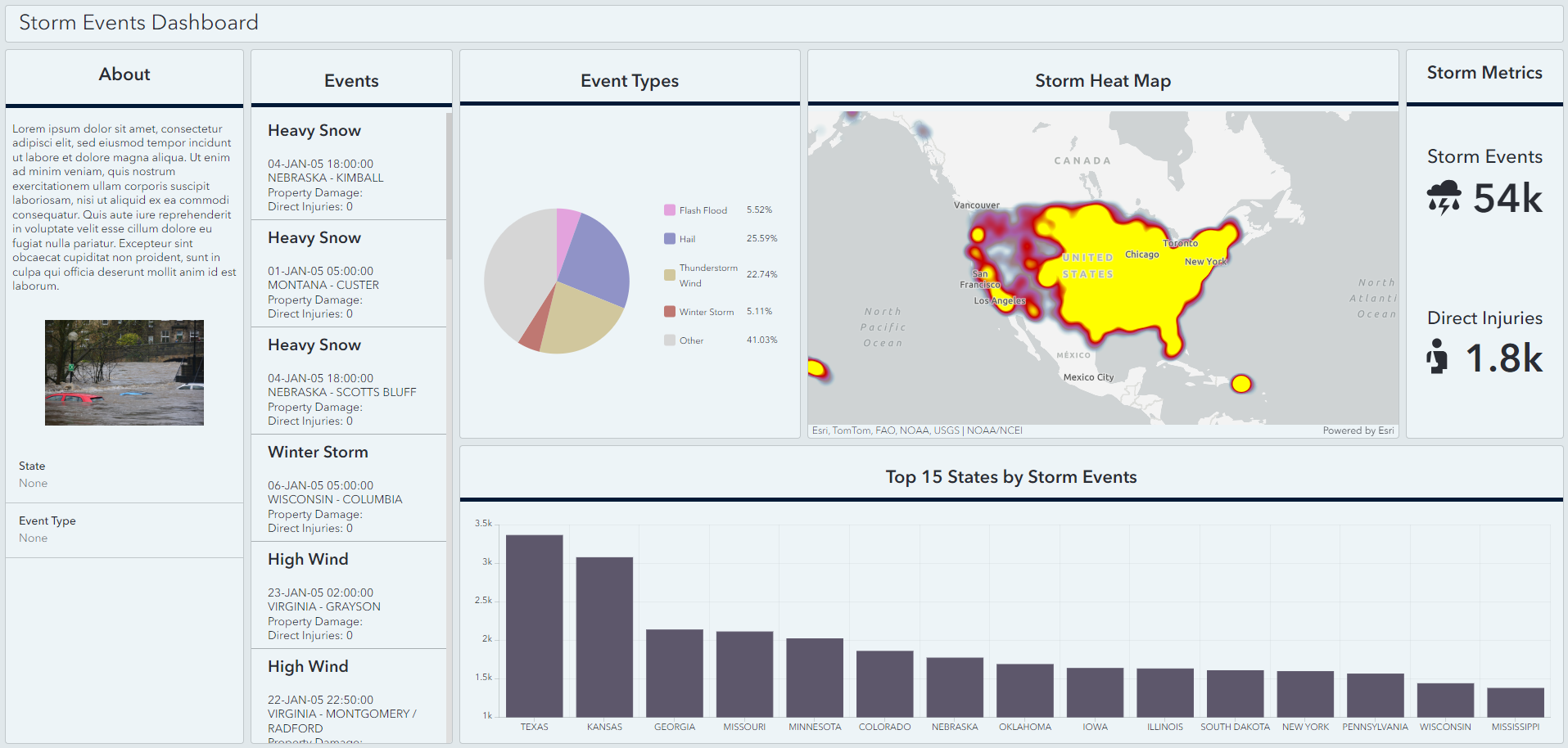Viewport: 1568px width, 748px height.
Task: Click the yellow heat cluster over Los Angeles
Action: pyautogui.click(x=1001, y=300)
